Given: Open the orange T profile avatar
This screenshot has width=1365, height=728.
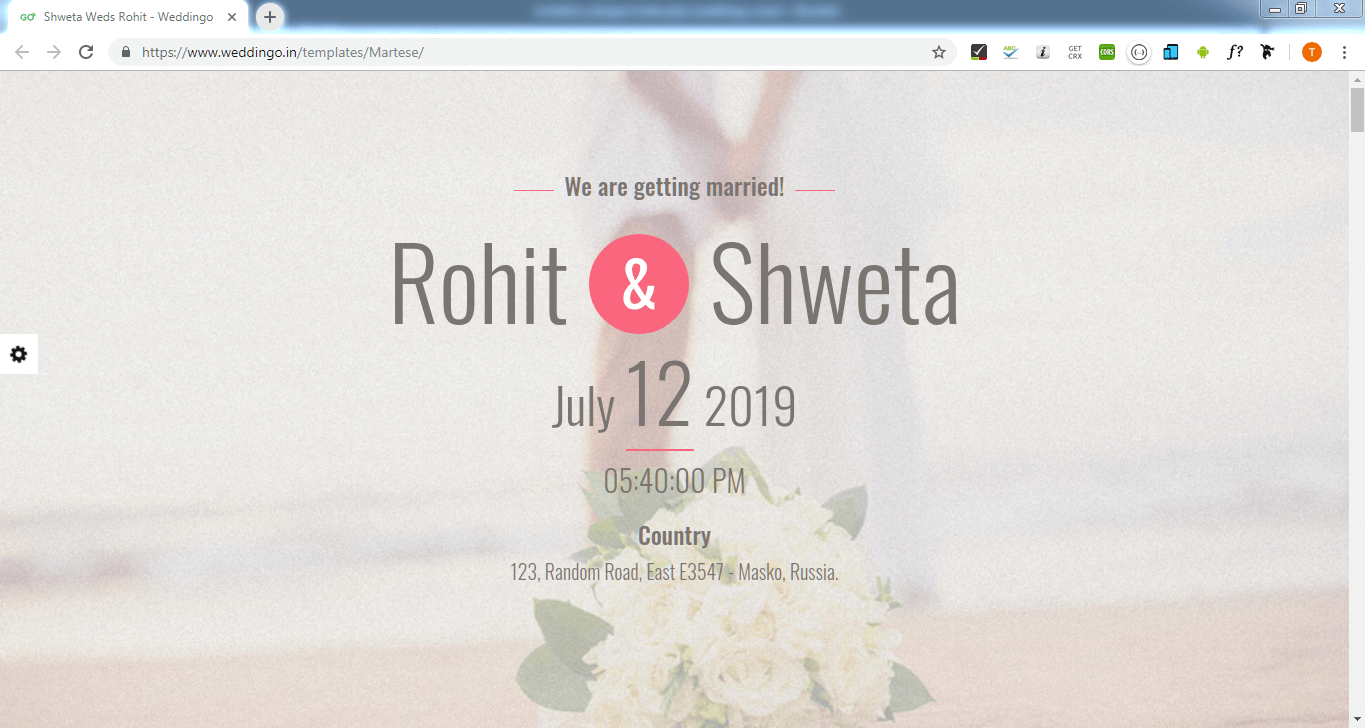Looking at the screenshot, I should (x=1312, y=52).
